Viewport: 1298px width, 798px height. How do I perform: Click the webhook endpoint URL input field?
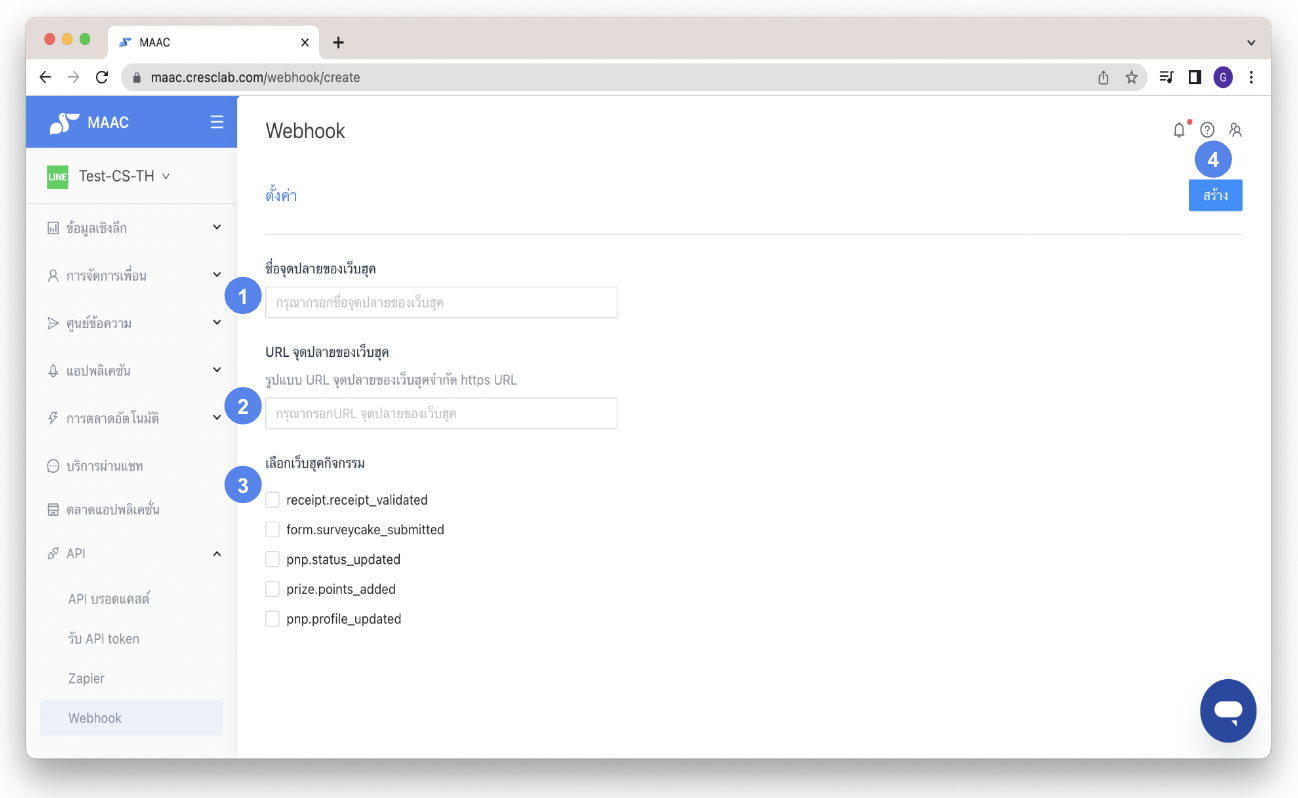click(x=441, y=413)
